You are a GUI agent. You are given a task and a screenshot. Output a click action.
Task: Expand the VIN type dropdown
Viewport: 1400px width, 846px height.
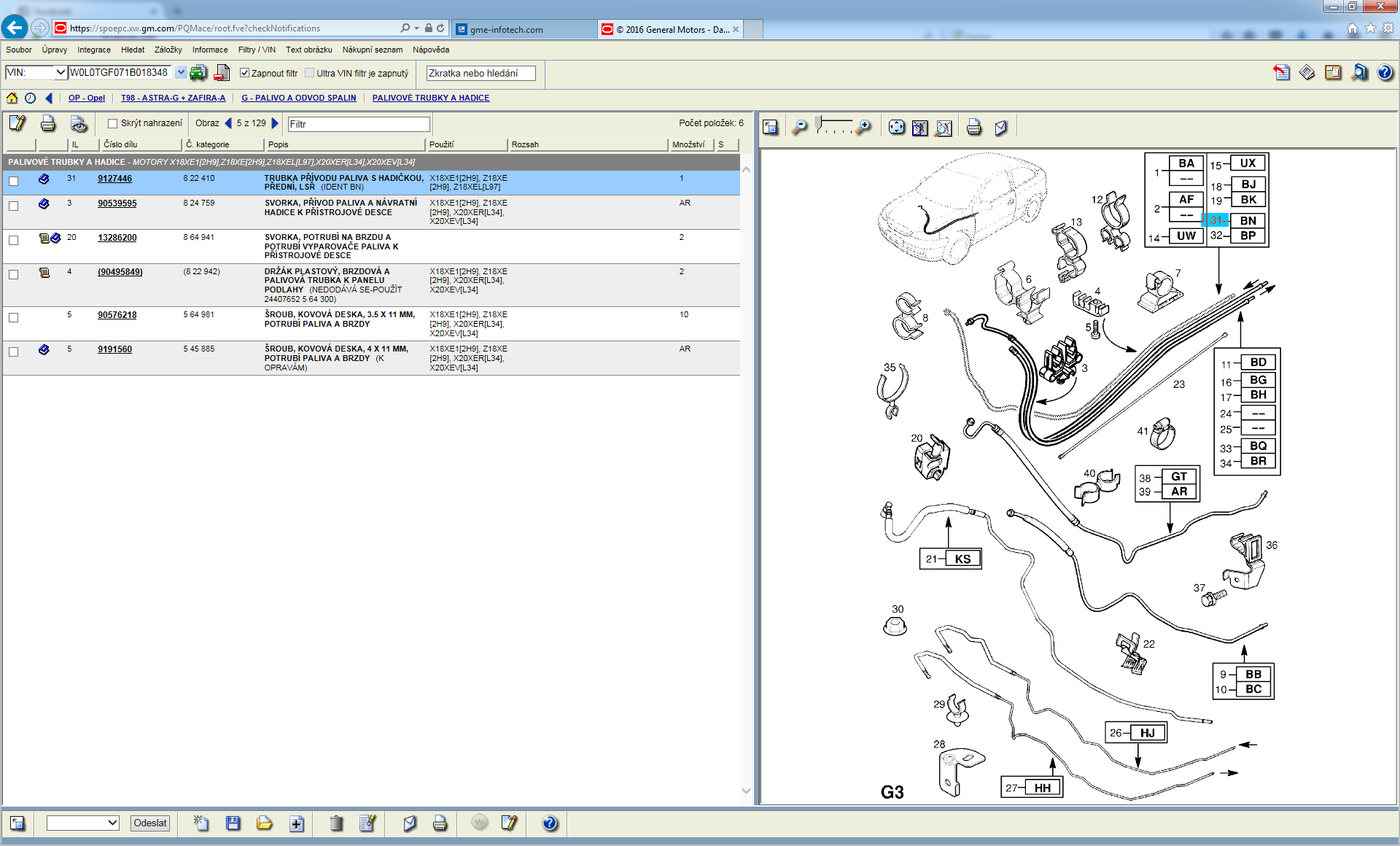pyautogui.click(x=61, y=72)
